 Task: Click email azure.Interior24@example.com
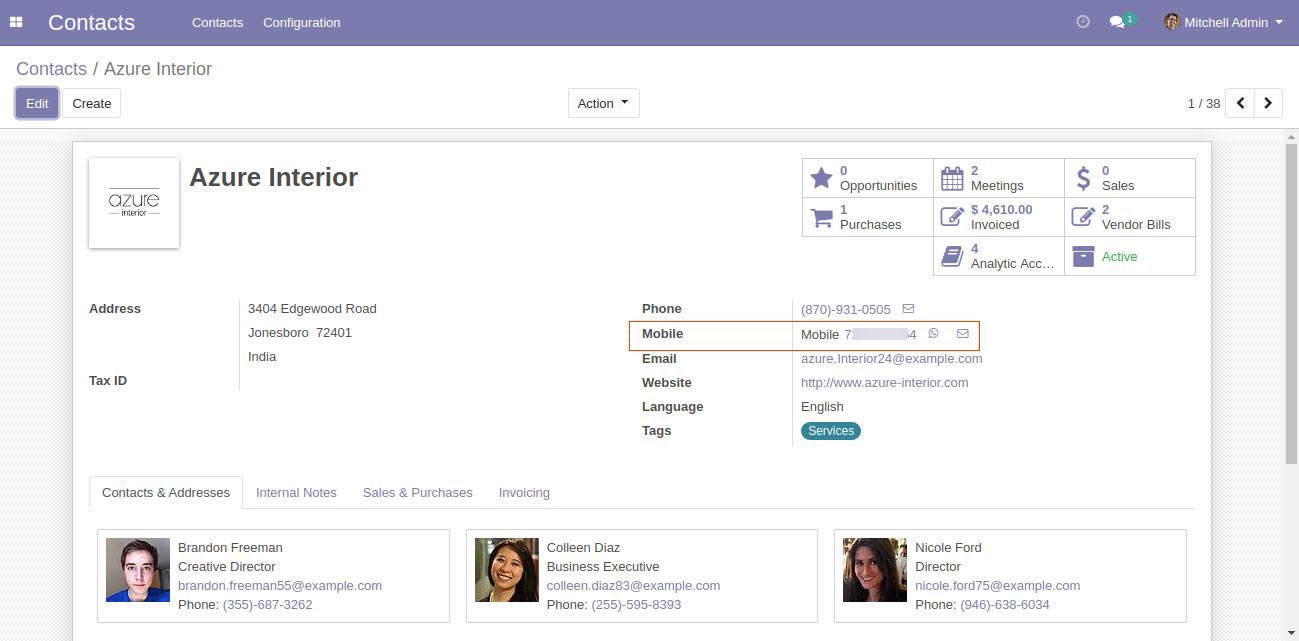click(891, 358)
